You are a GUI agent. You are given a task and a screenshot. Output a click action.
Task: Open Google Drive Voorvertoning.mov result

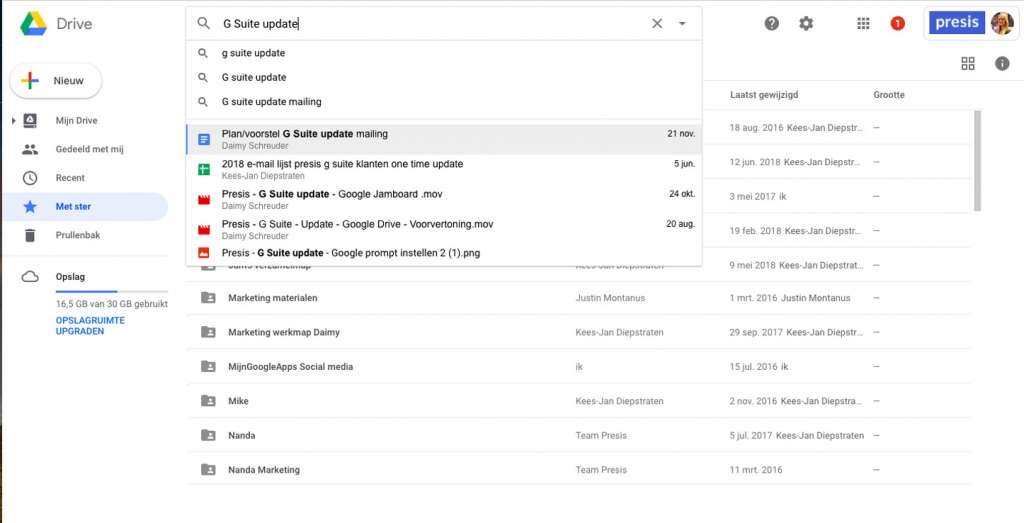(444, 229)
